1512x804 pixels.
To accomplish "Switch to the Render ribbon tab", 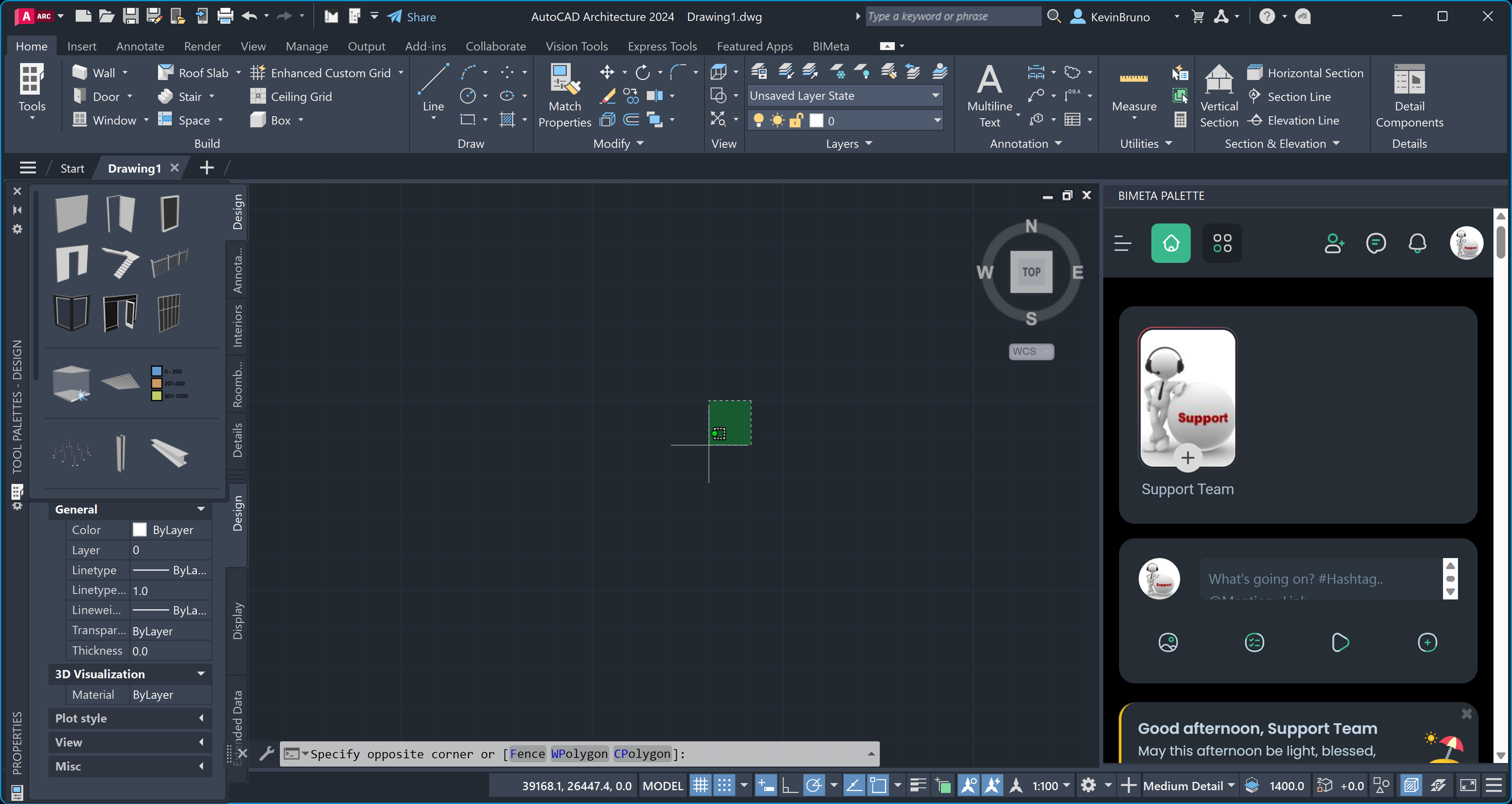I will click(203, 46).
